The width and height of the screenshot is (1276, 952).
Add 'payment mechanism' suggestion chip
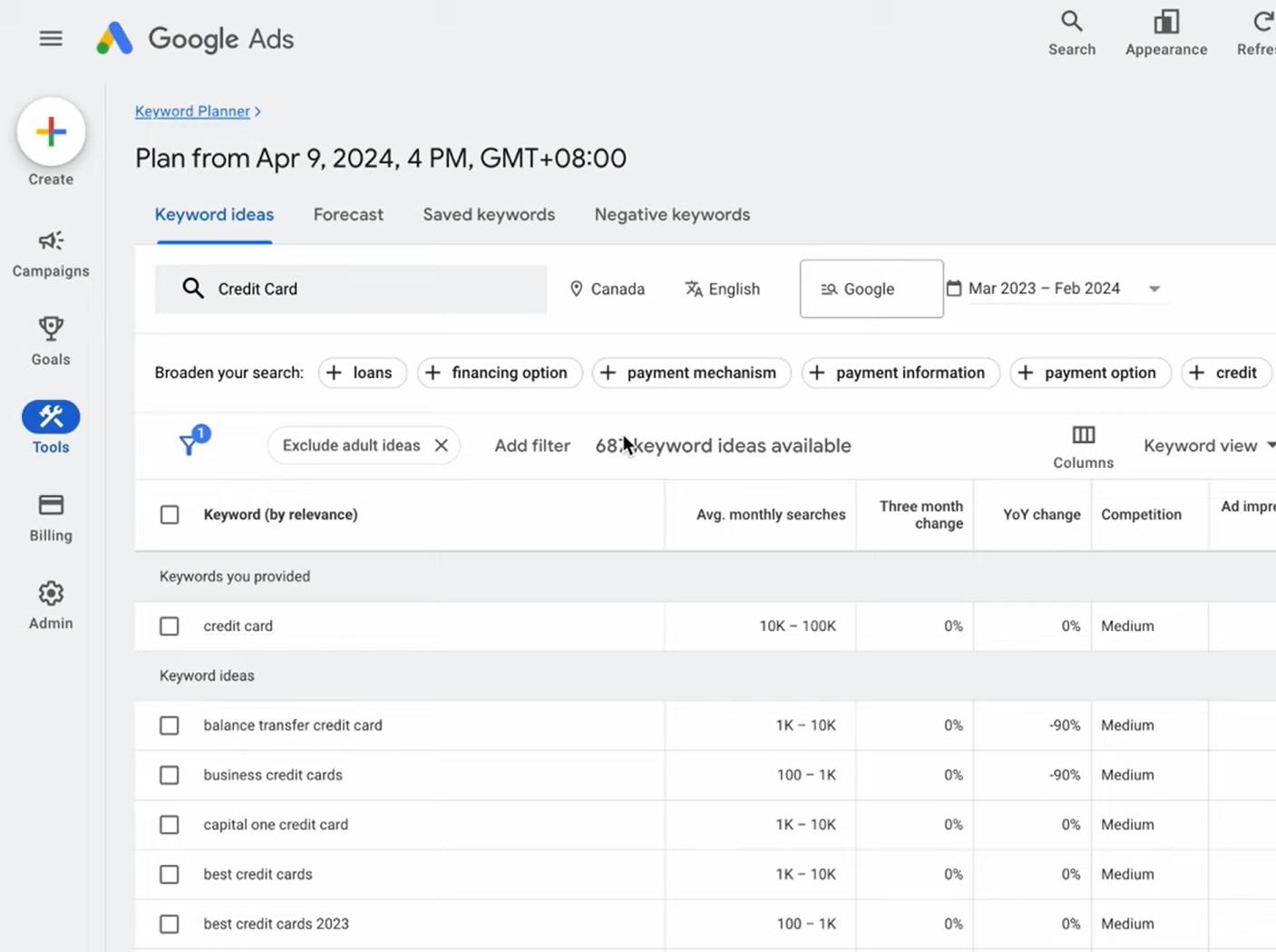[x=691, y=373]
